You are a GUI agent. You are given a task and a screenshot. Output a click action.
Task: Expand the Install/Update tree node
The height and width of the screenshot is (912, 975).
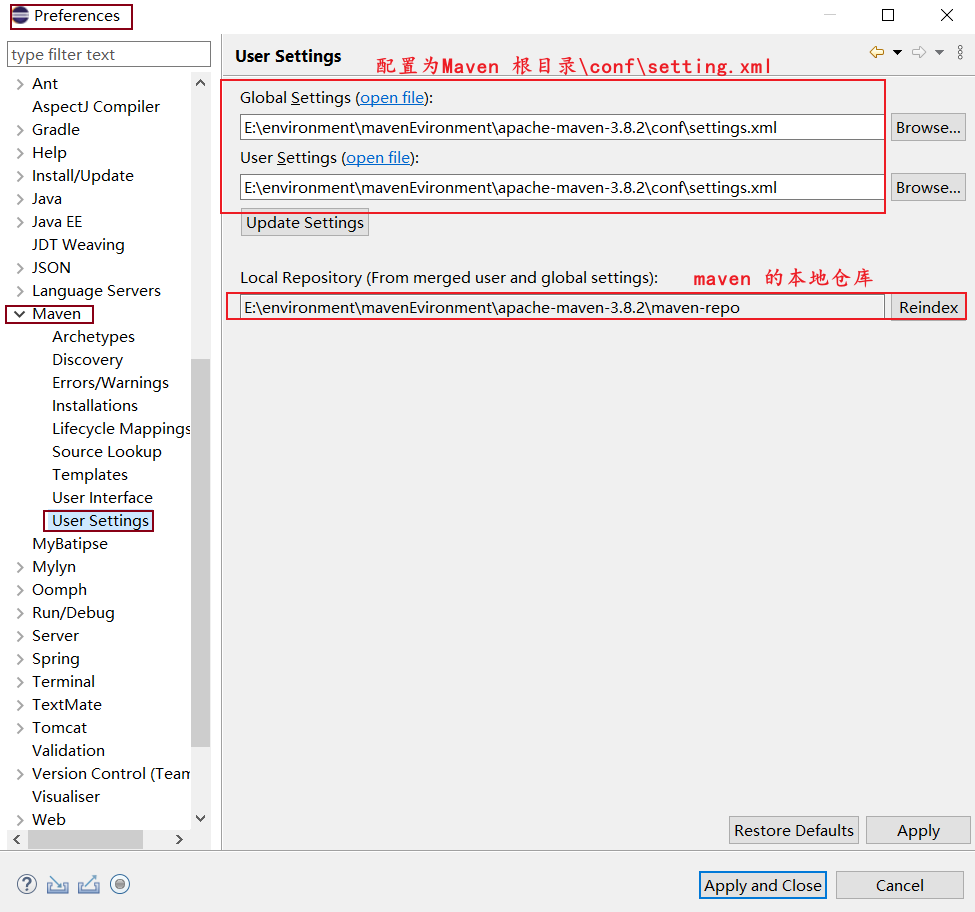click(20, 176)
